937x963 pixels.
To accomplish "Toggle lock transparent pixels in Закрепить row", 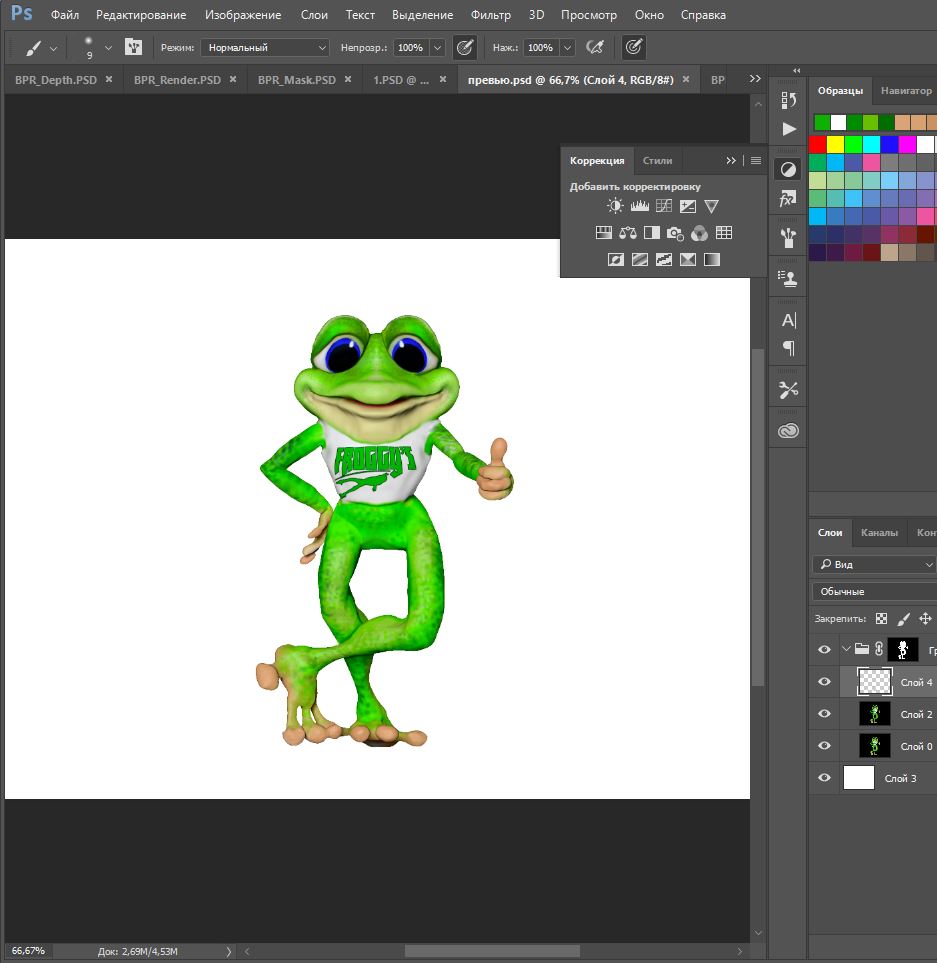I will (x=881, y=619).
